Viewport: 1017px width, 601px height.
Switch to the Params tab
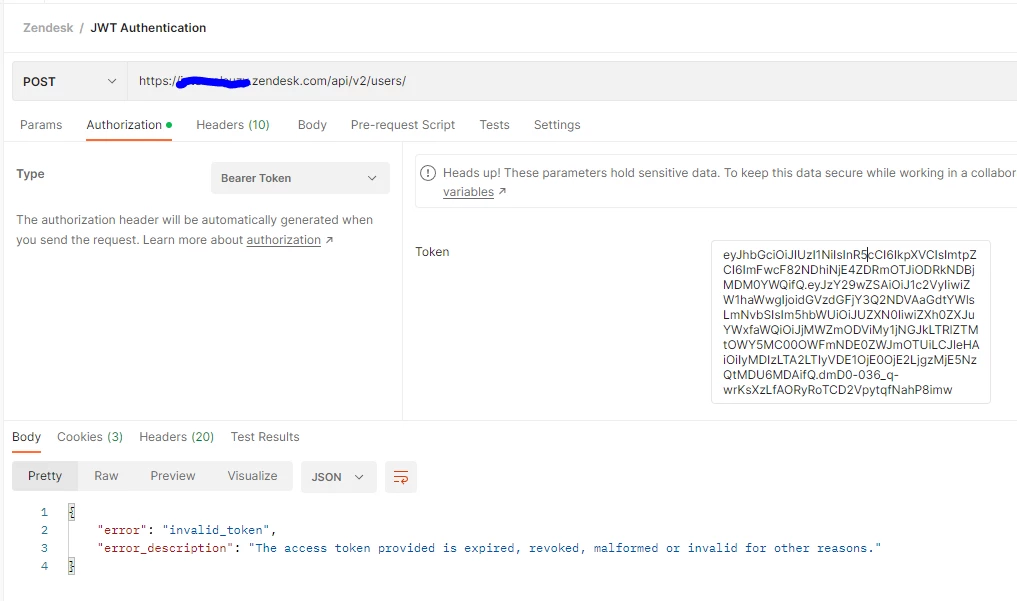pyautogui.click(x=41, y=124)
